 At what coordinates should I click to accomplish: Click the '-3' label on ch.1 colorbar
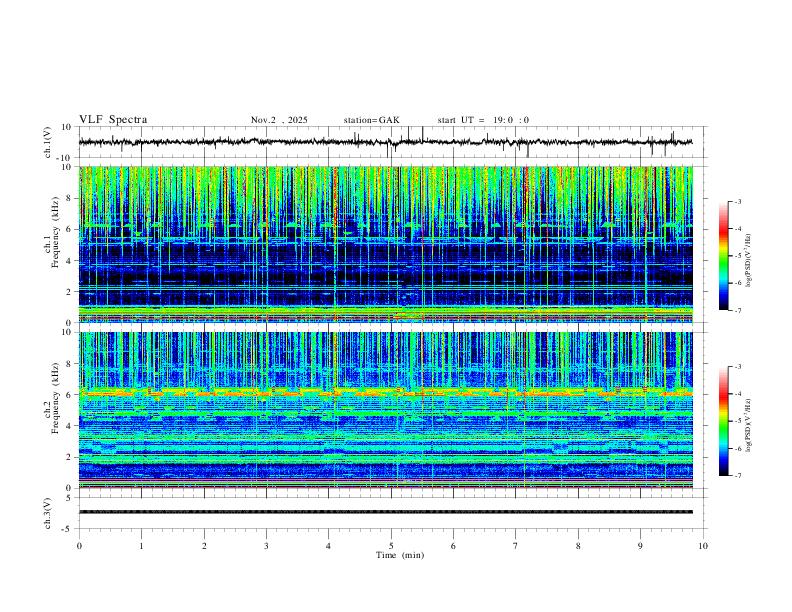(x=737, y=202)
